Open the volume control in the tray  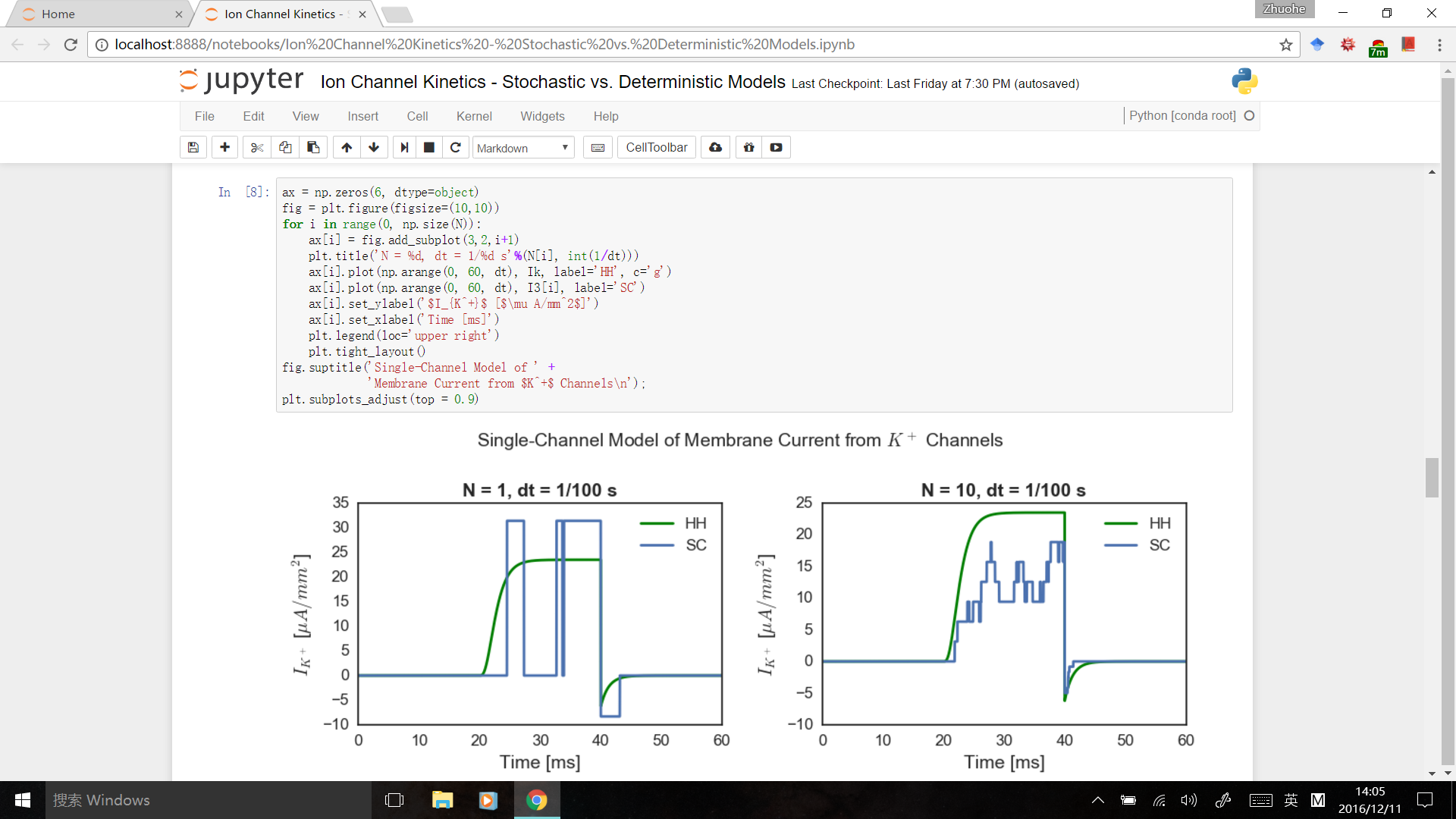point(1188,800)
